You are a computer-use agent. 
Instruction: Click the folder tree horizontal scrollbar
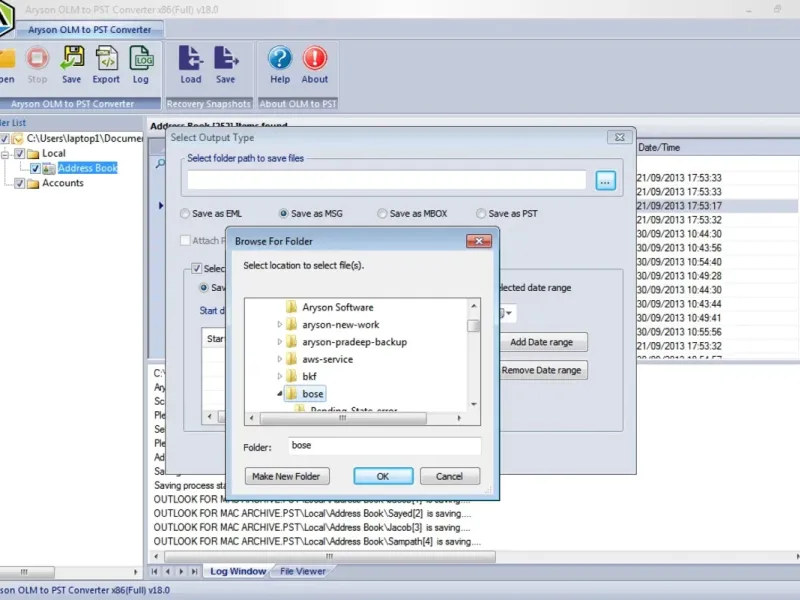point(343,418)
